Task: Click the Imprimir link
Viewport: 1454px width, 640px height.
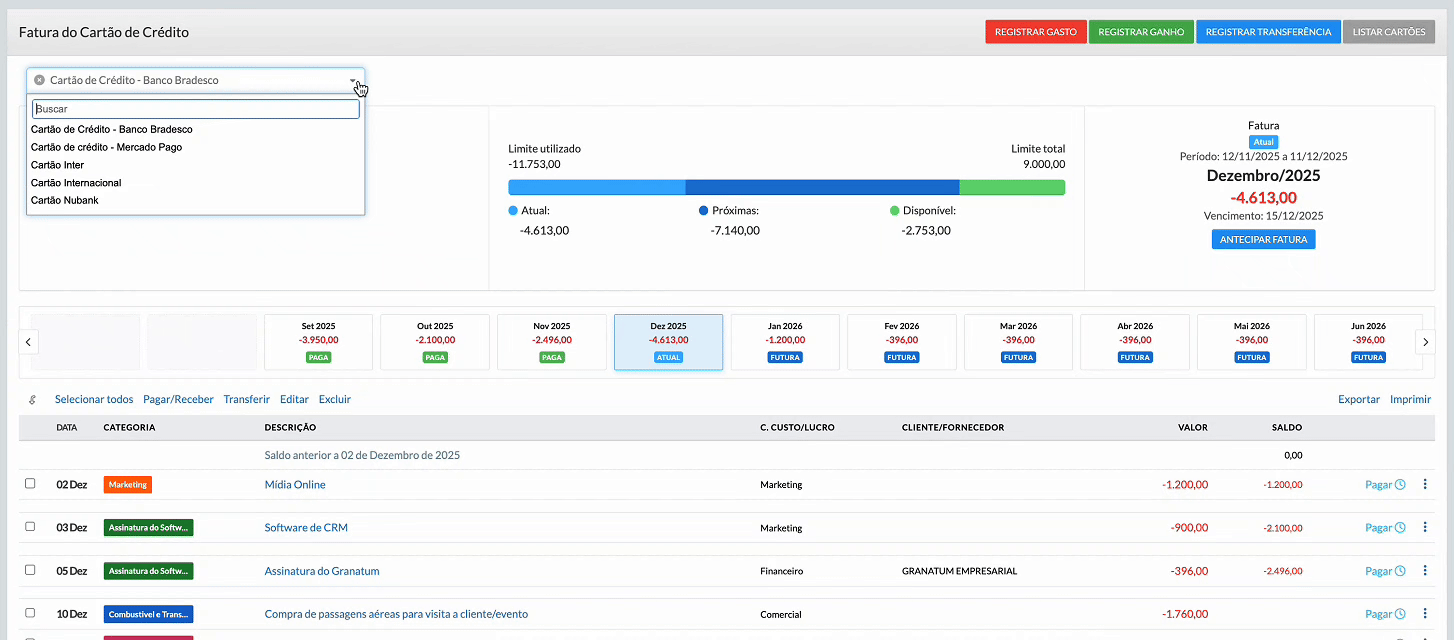Action: pyautogui.click(x=1411, y=399)
